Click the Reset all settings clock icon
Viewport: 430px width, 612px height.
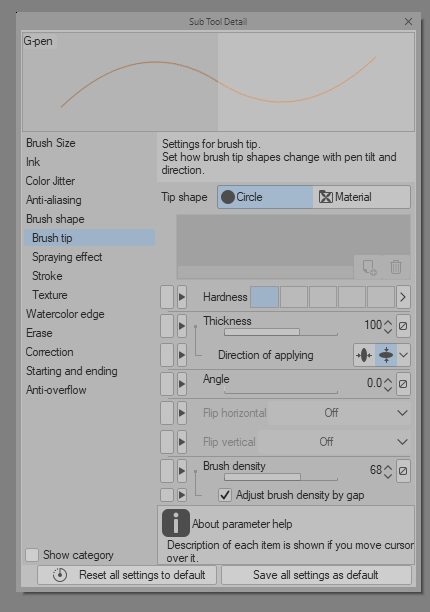[60, 575]
